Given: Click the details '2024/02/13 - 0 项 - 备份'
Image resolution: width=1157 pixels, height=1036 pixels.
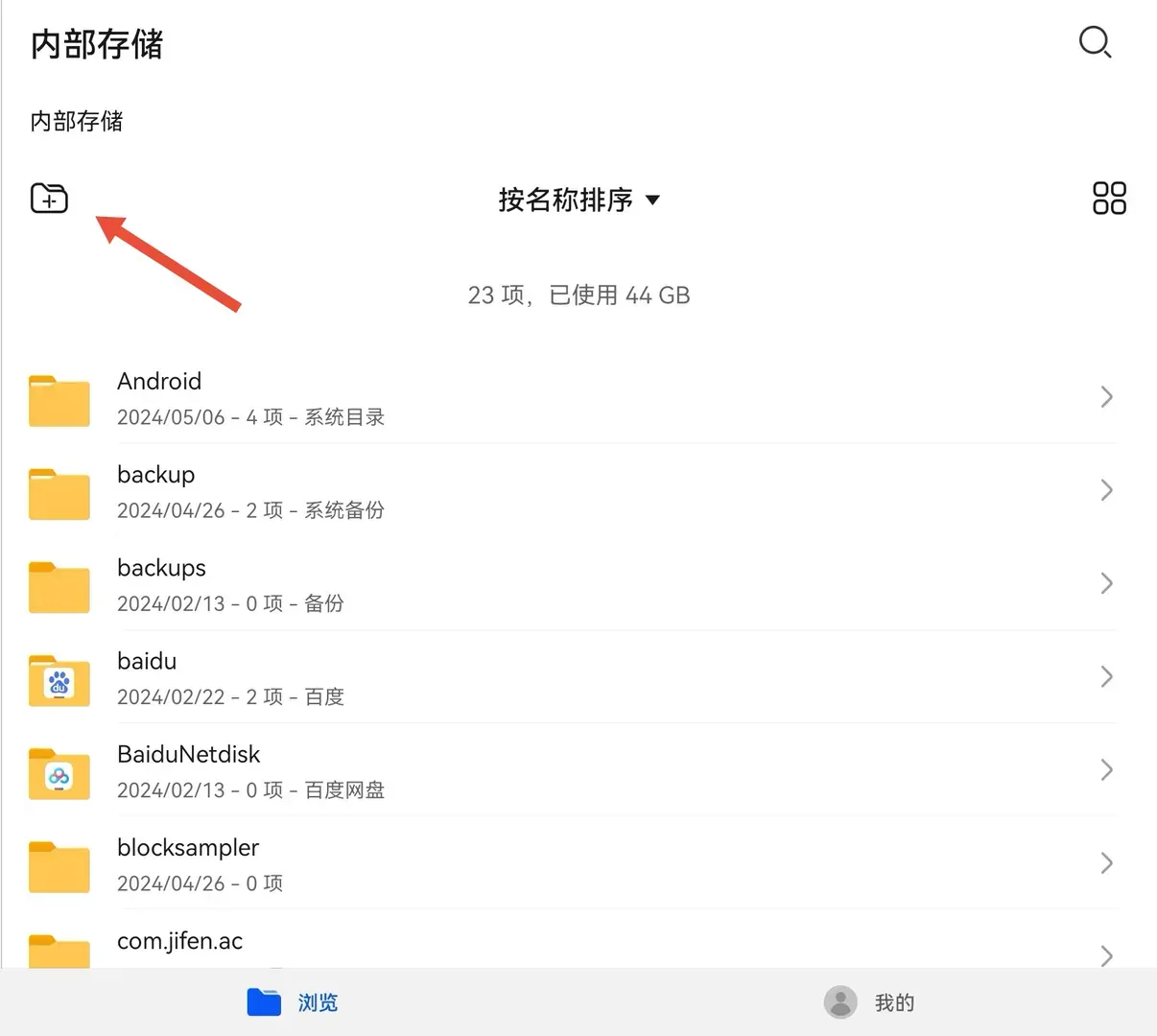Looking at the screenshot, I should coord(230,603).
